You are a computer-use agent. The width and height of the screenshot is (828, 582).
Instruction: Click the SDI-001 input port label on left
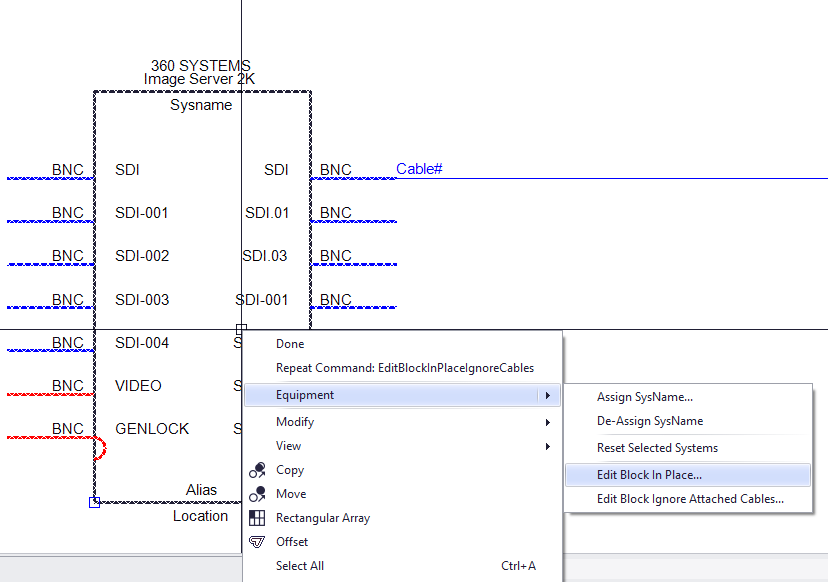[142, 213]
